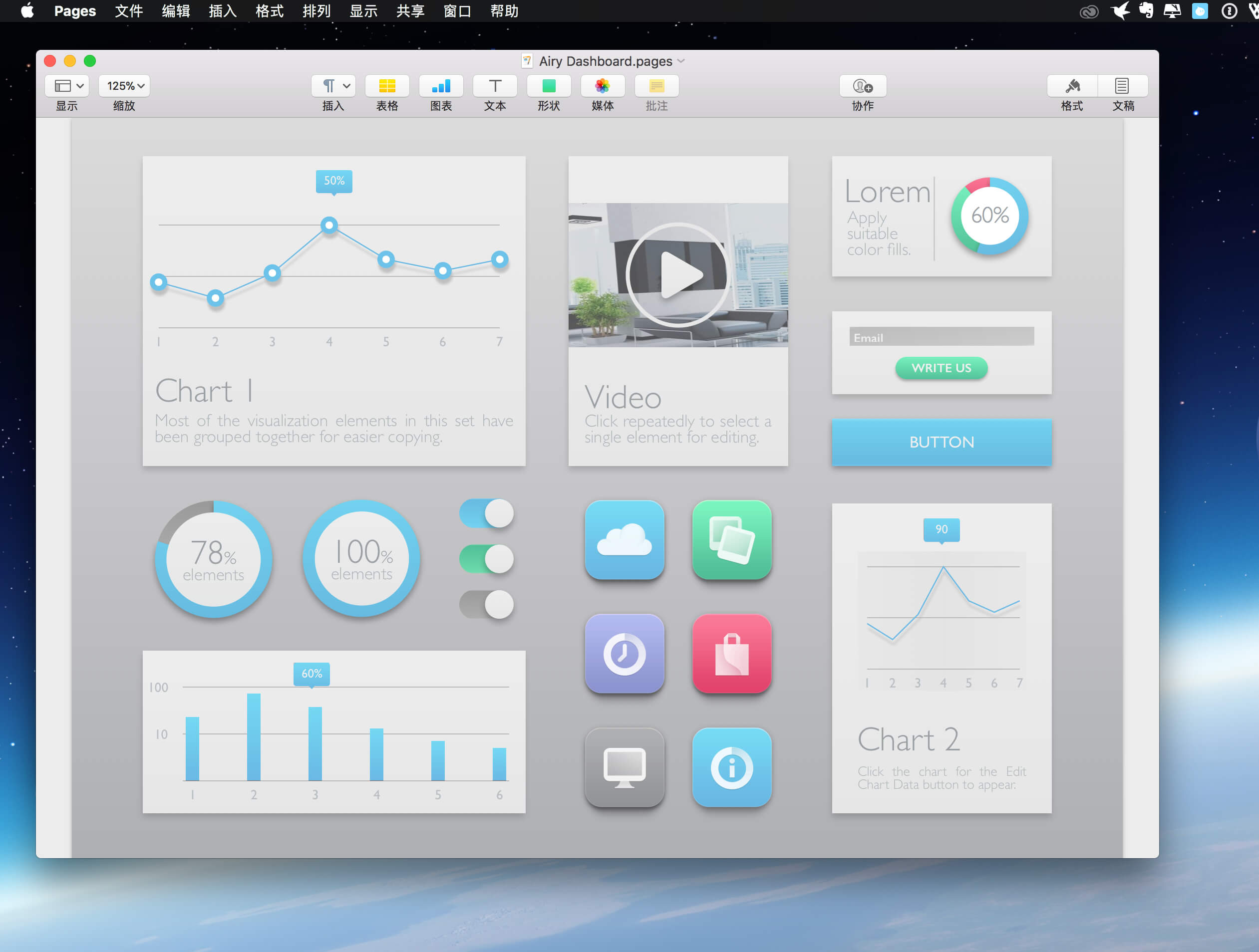Open the Media (媒体) toolbar tool
Viewport: 1259px width, 952px height.
[x=603, y=86]
